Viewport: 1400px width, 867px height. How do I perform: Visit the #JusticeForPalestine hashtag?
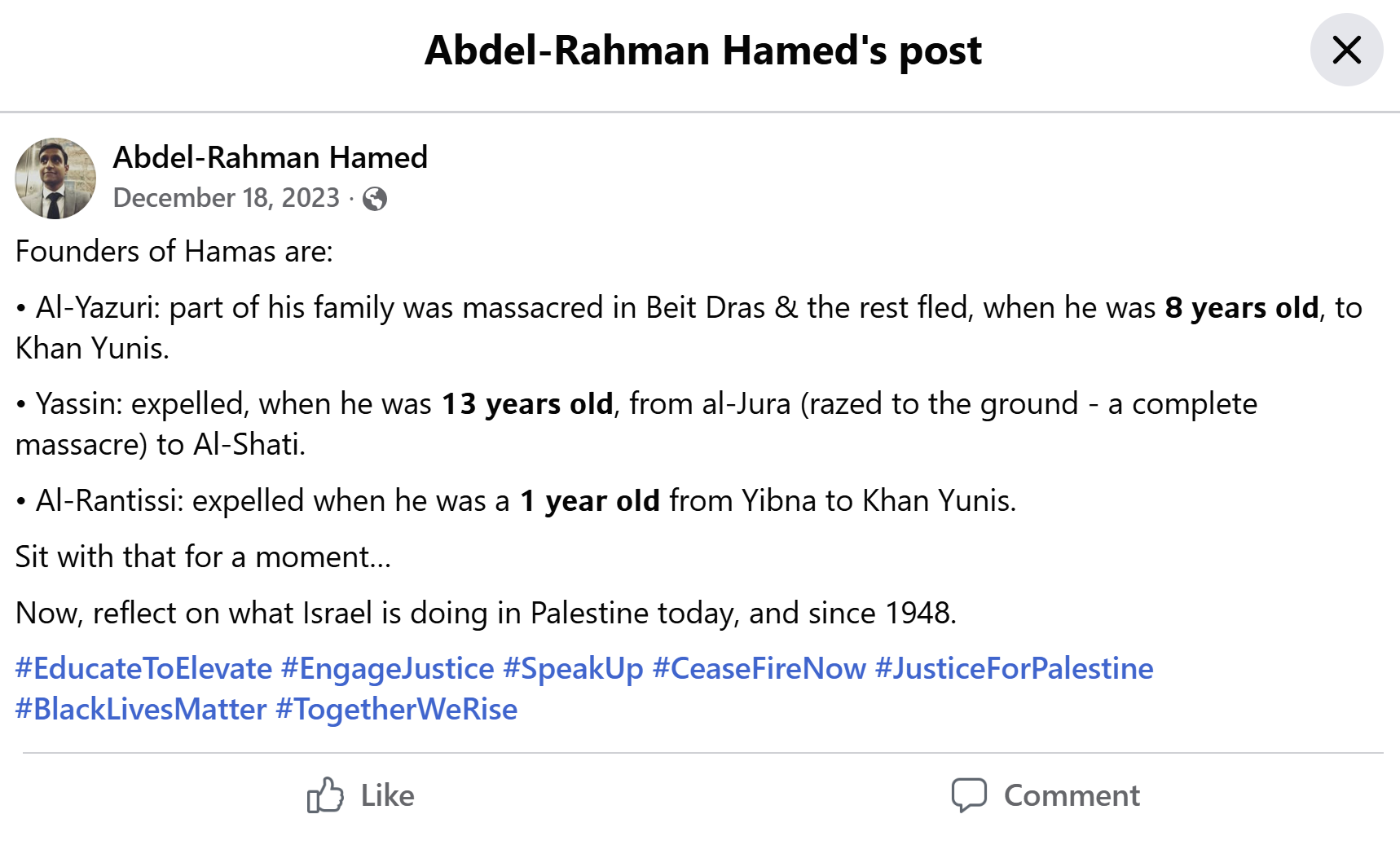(x=1014, y=668)
